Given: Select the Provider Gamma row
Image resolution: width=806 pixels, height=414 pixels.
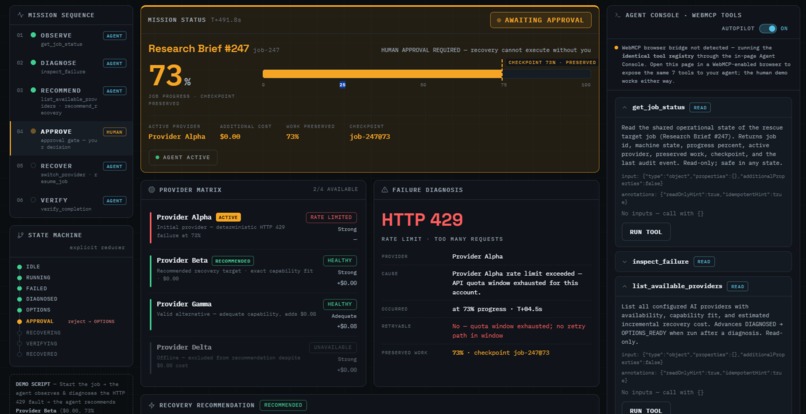Looking at the screenshot, I should click(253, 314).
